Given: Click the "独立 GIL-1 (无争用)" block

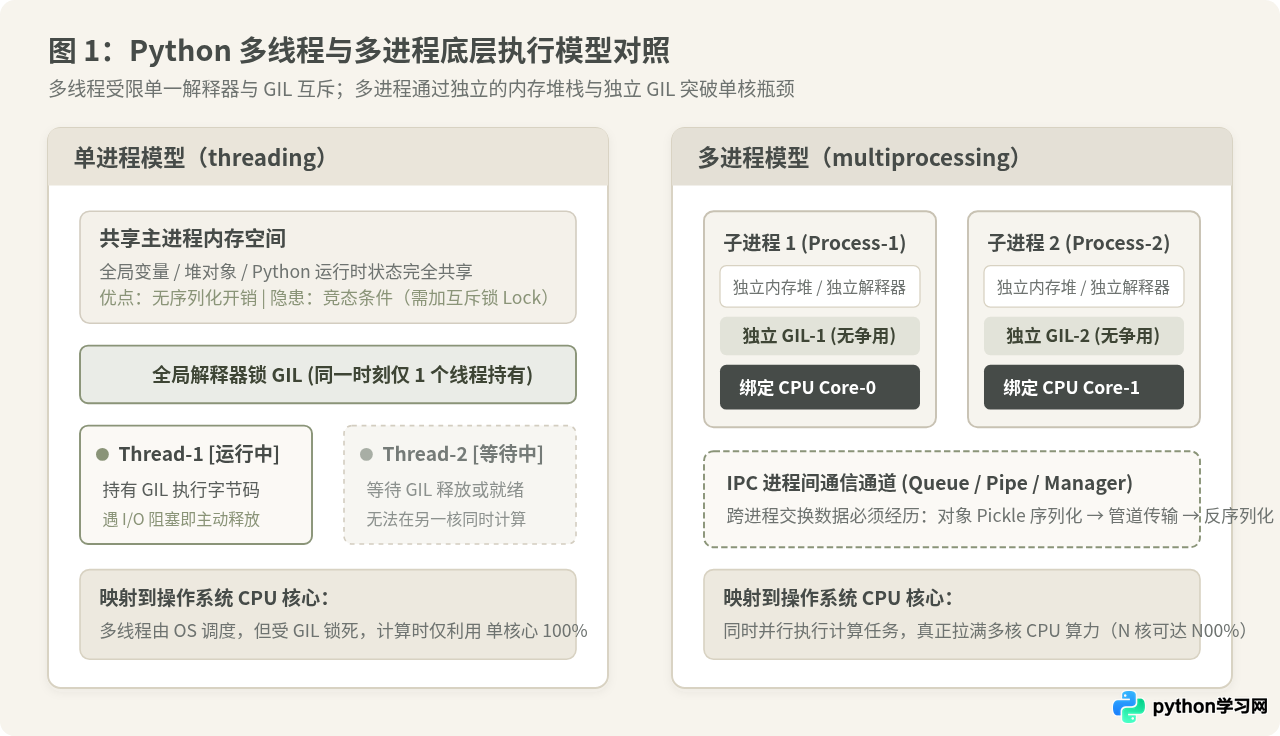Looking at the screenshot, I should [820, 336].
